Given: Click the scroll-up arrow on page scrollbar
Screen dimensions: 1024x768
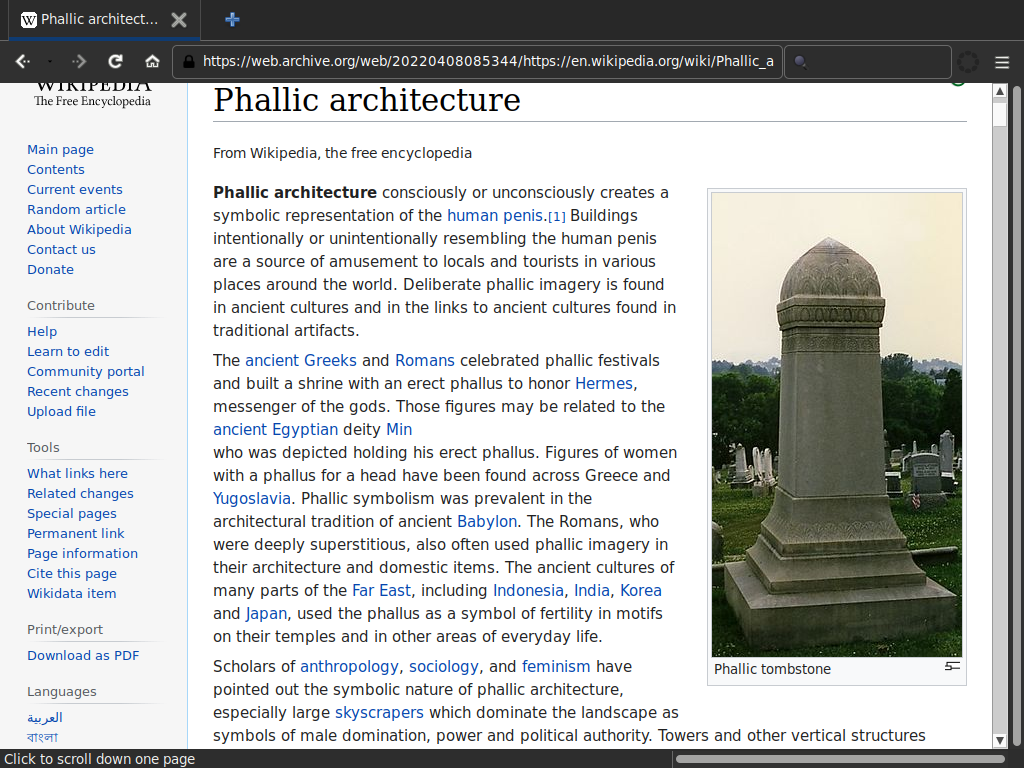Looking at the screenshot, I should point(999,92).
